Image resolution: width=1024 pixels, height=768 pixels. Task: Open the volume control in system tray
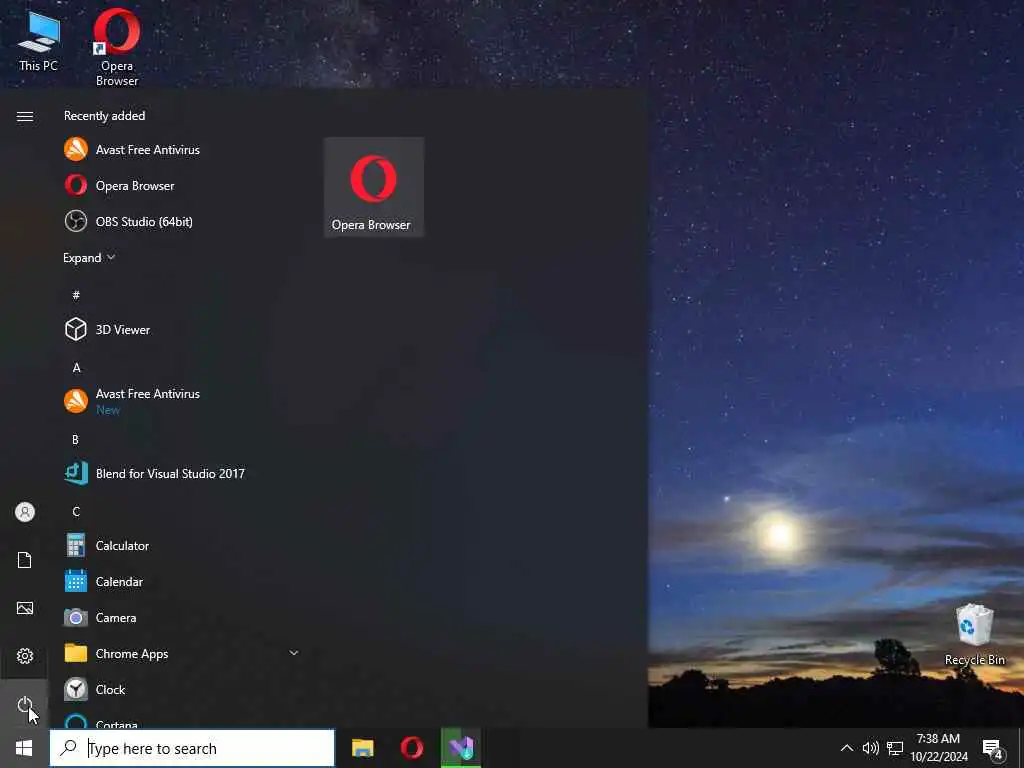[x=871, y=748]
